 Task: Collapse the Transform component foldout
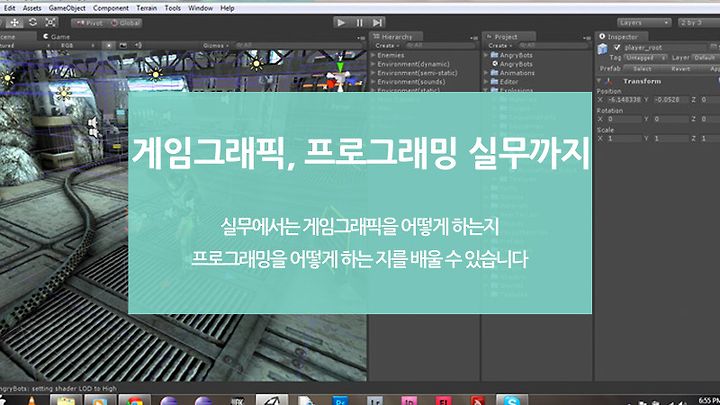pos(599,81)
